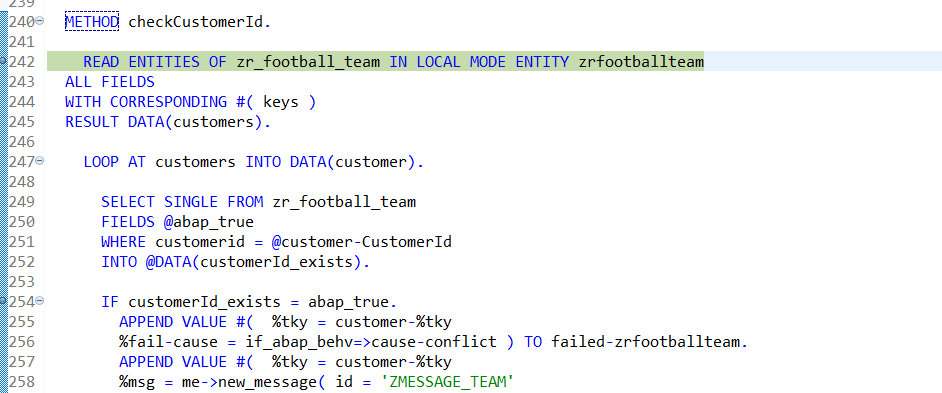
Task: Click @abap_true in the FIELDS line
Action: click(x=208, y=222)
